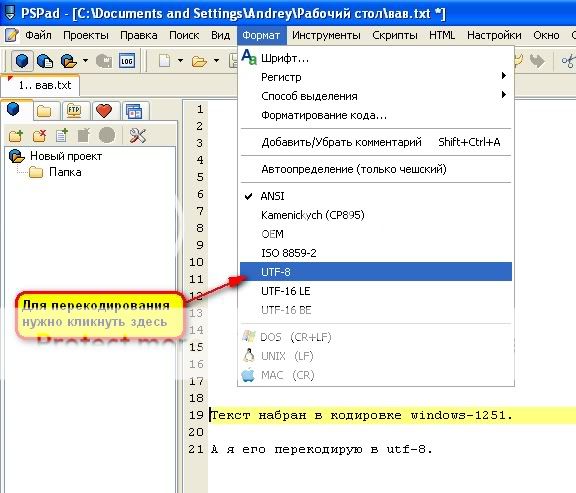Open the Окно menu

tap(546, 35)
